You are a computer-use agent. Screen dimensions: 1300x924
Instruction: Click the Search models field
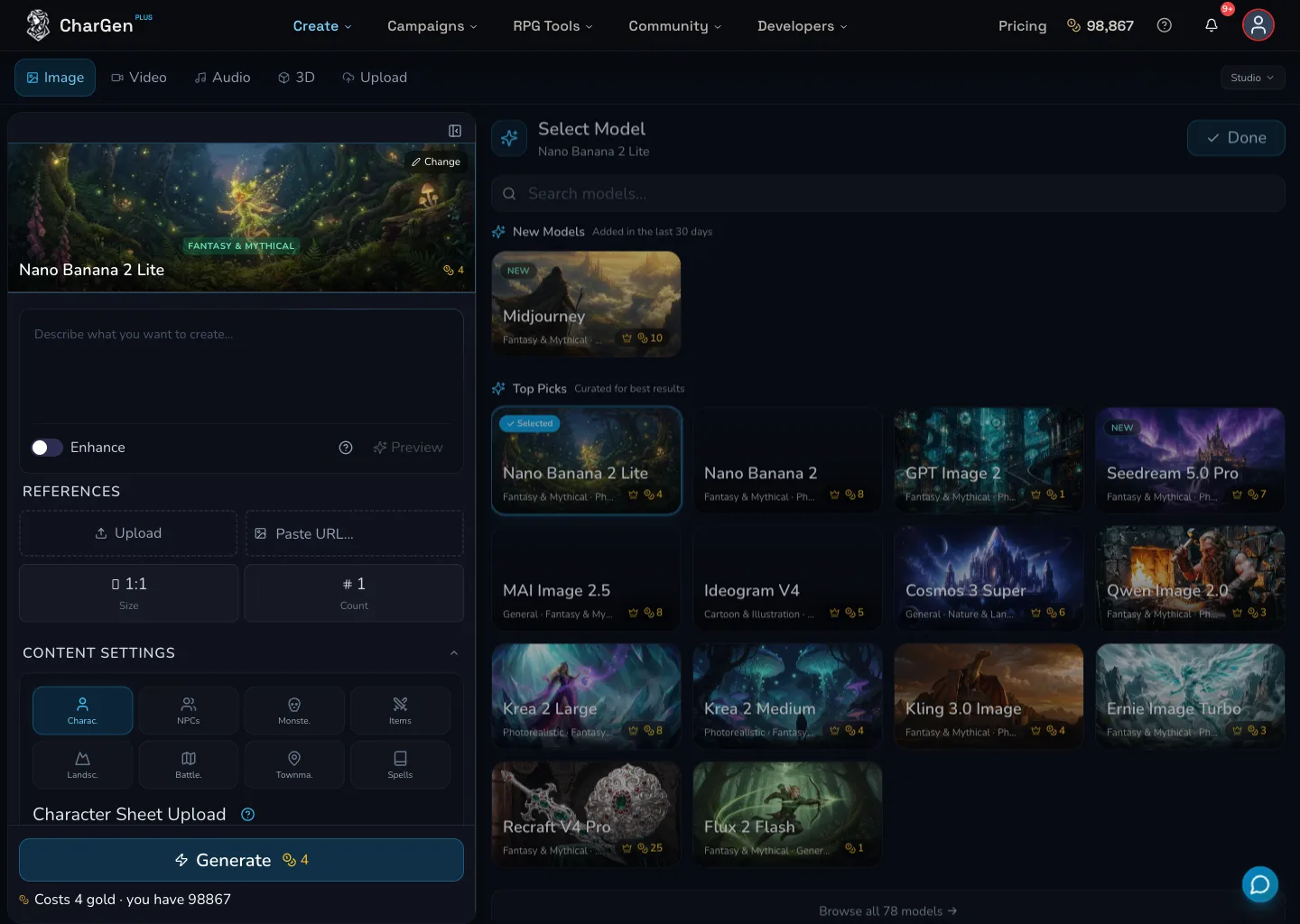coord(887,193)
